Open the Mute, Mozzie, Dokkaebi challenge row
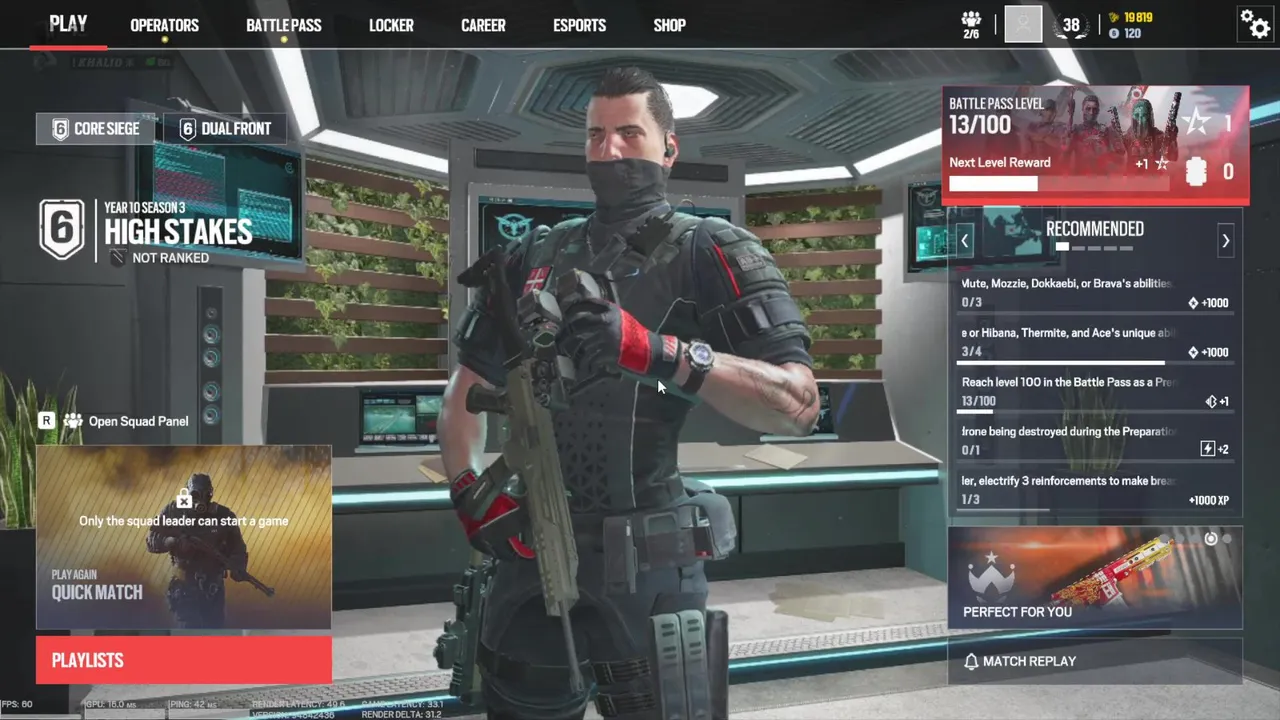 (1095, 293)
